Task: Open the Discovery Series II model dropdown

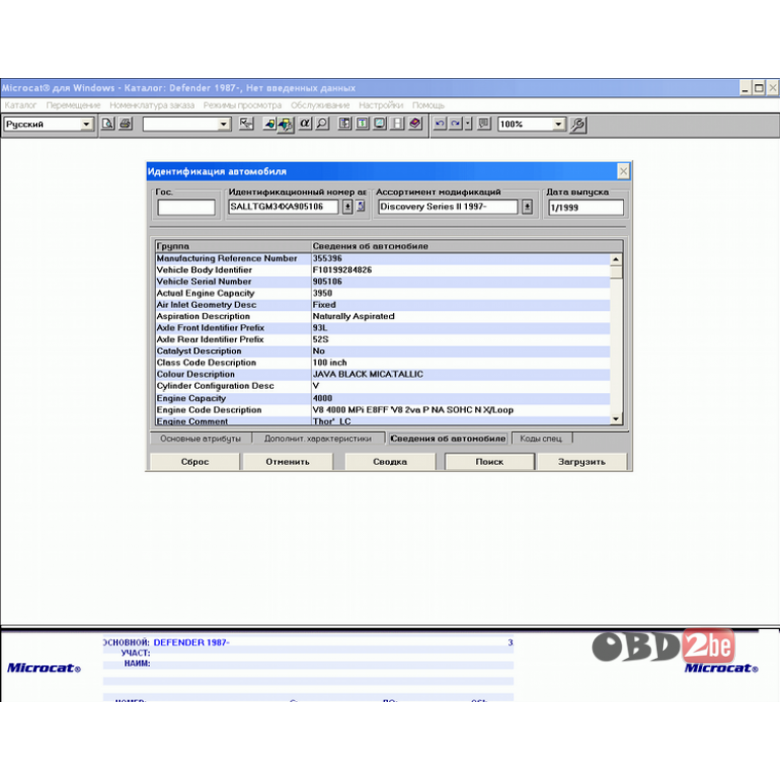Action: pos(527,206)
